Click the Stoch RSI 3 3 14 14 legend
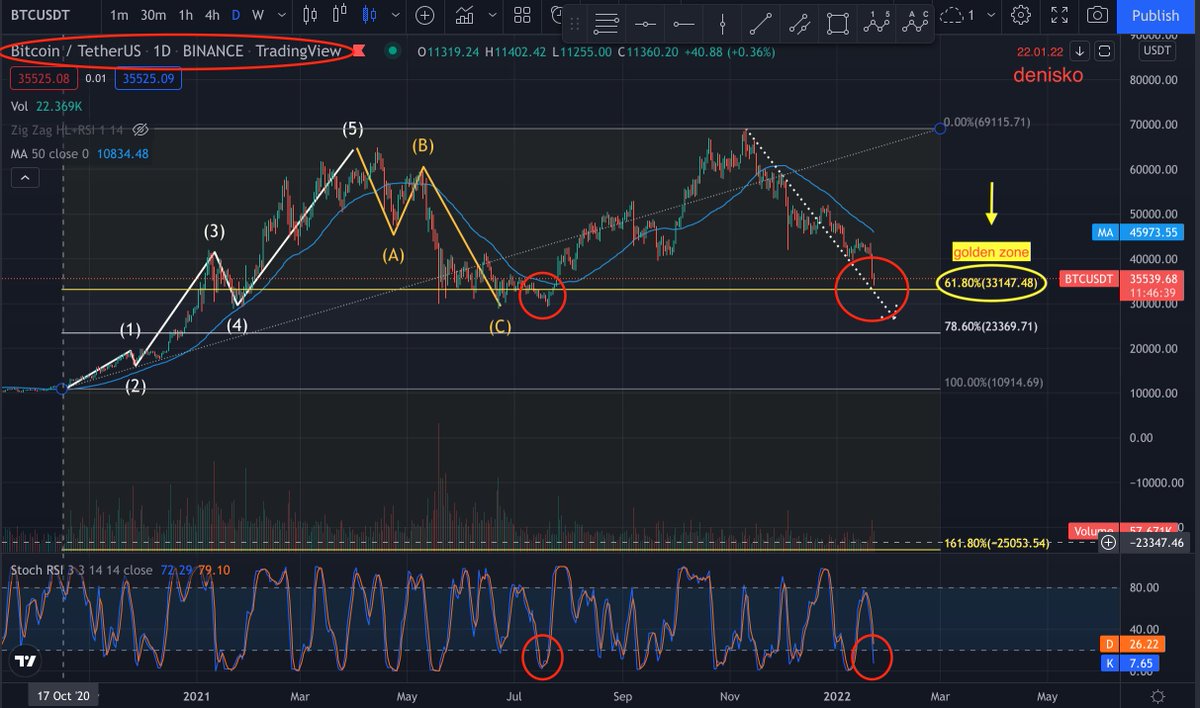Screen dimensions: 1200x708 point(82,570)
